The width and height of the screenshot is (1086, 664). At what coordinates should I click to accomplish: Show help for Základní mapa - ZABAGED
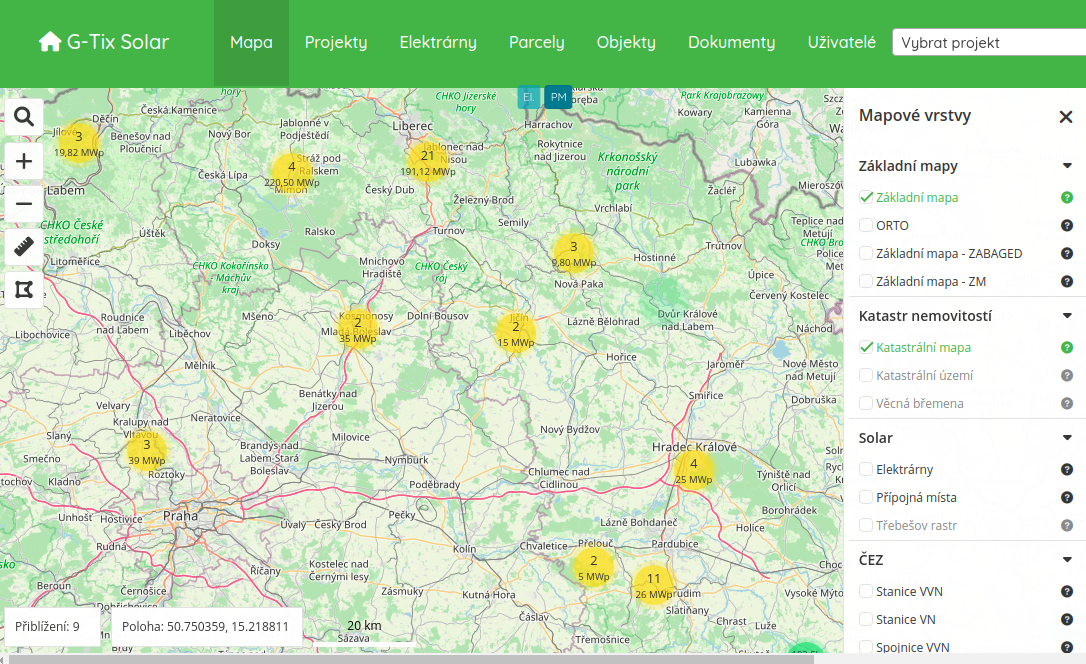pos(1067,253)
